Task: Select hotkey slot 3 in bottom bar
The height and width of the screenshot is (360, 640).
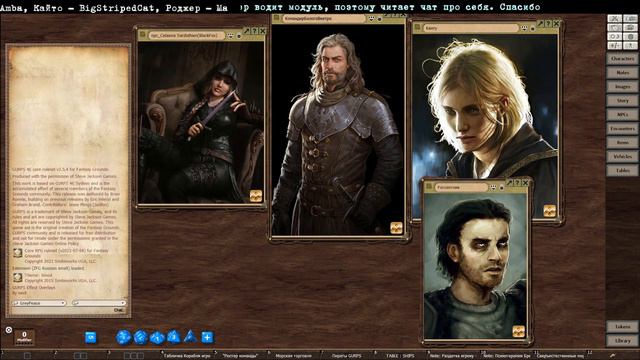Action: coord(134,356)
